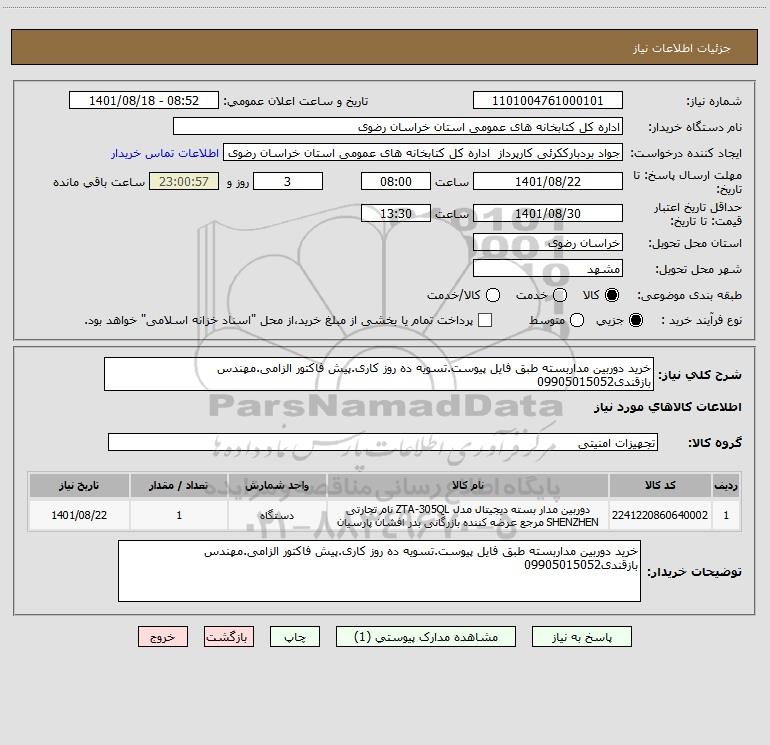Click نام کالا column header
This screenshot has width=770, height=745.
(468, 485)
